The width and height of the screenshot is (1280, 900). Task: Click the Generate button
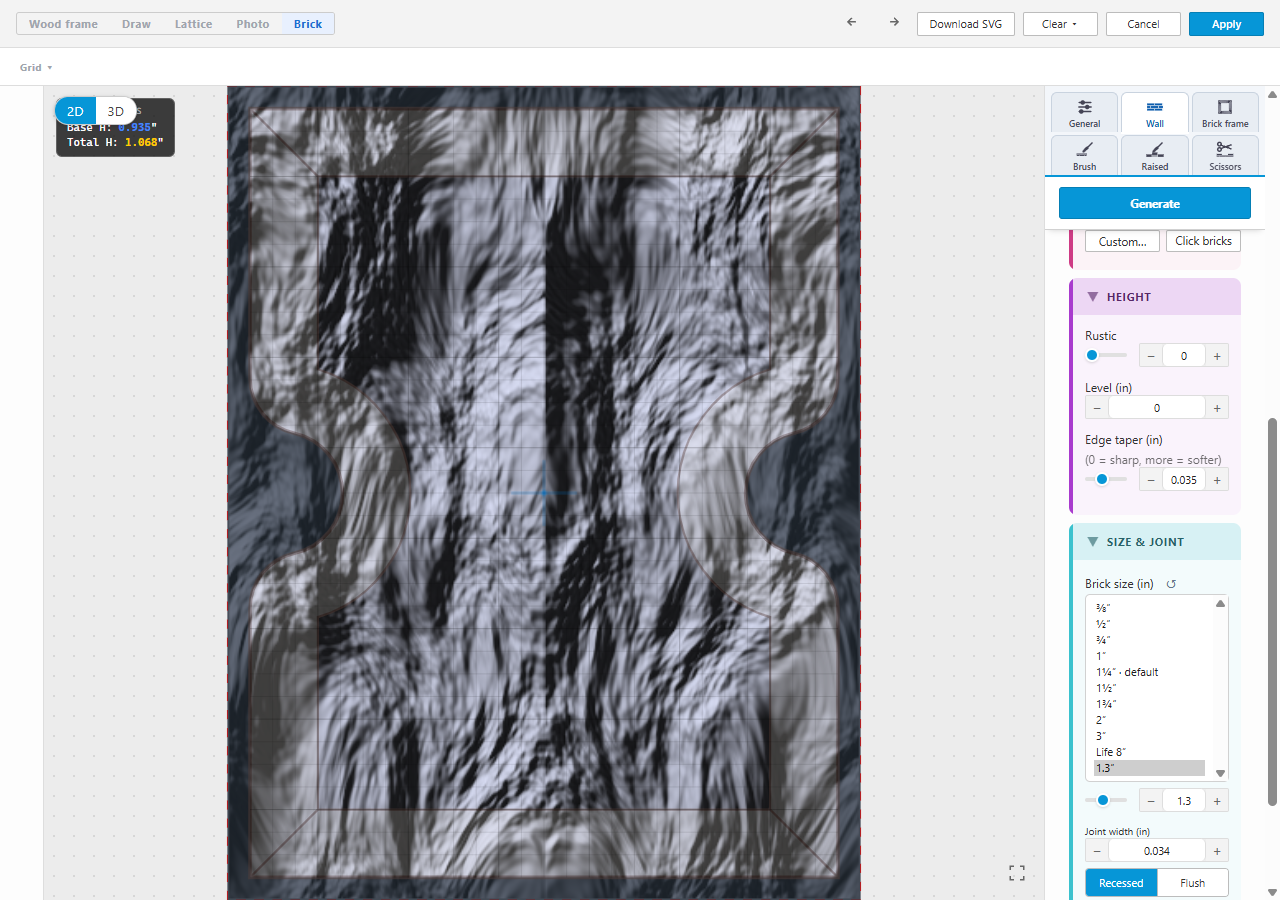pos(1155,203)
